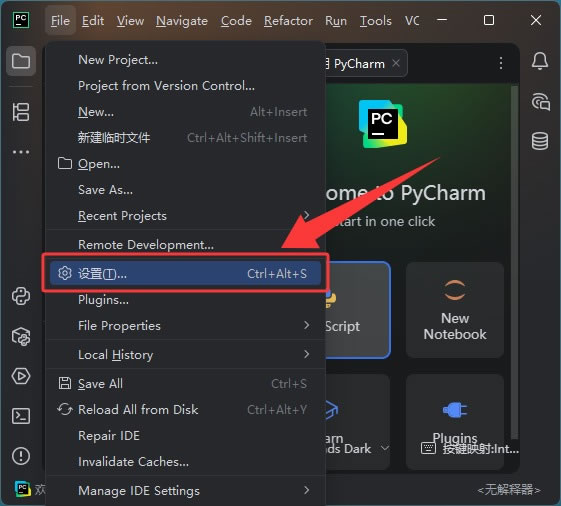Image resolution: width=561 pixels, height=506 pixels.
Task: Open the Structure tool window icon
Action: click(x=21, y=112)
